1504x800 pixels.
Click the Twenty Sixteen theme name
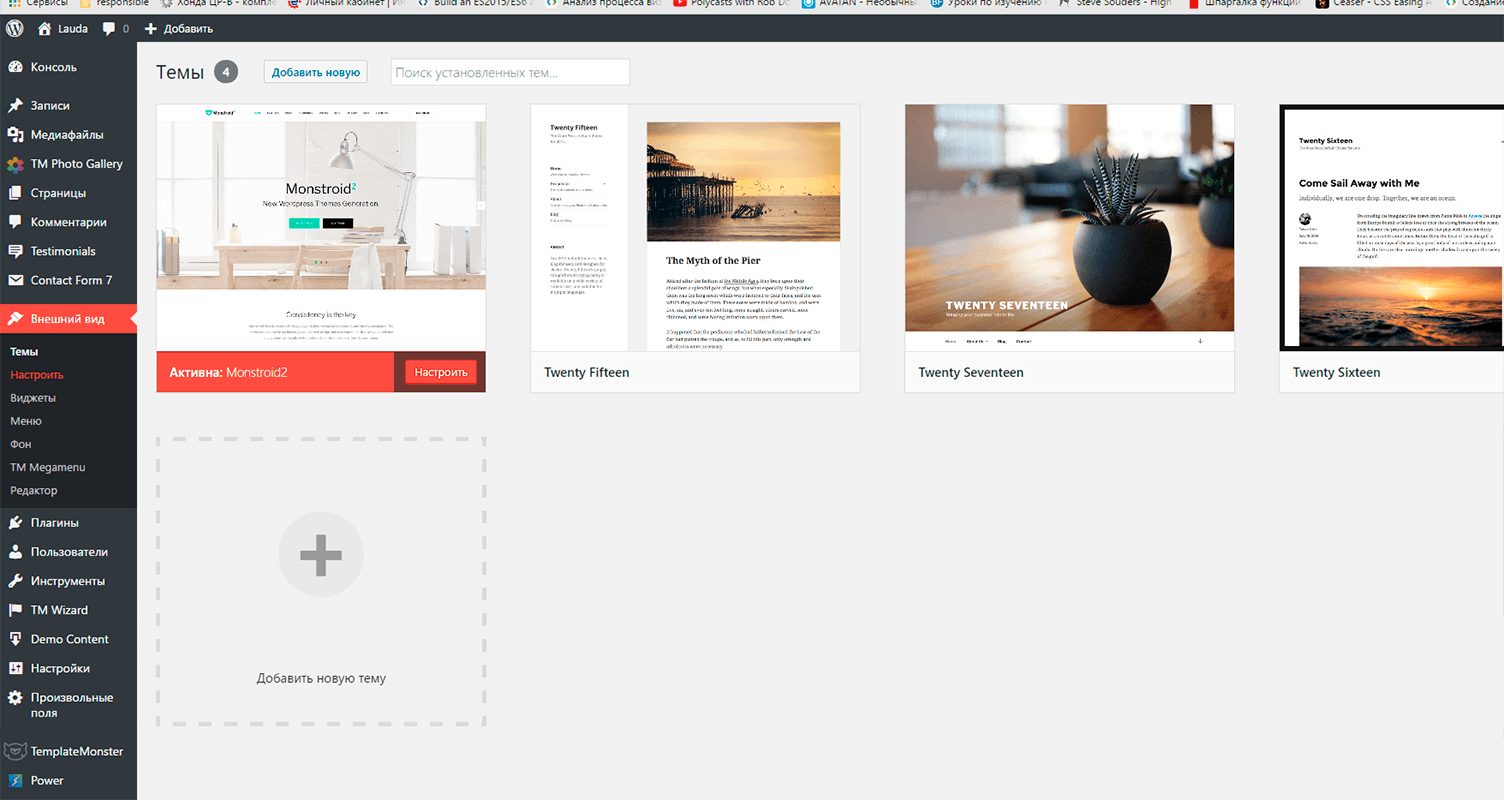[x=1336, y=372]
